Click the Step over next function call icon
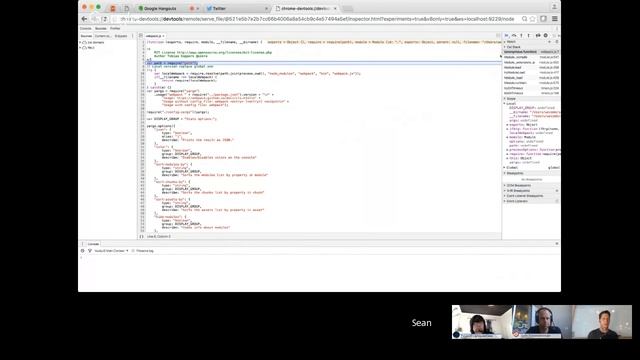This screenshot has width=640, height=360. (514, 36)
